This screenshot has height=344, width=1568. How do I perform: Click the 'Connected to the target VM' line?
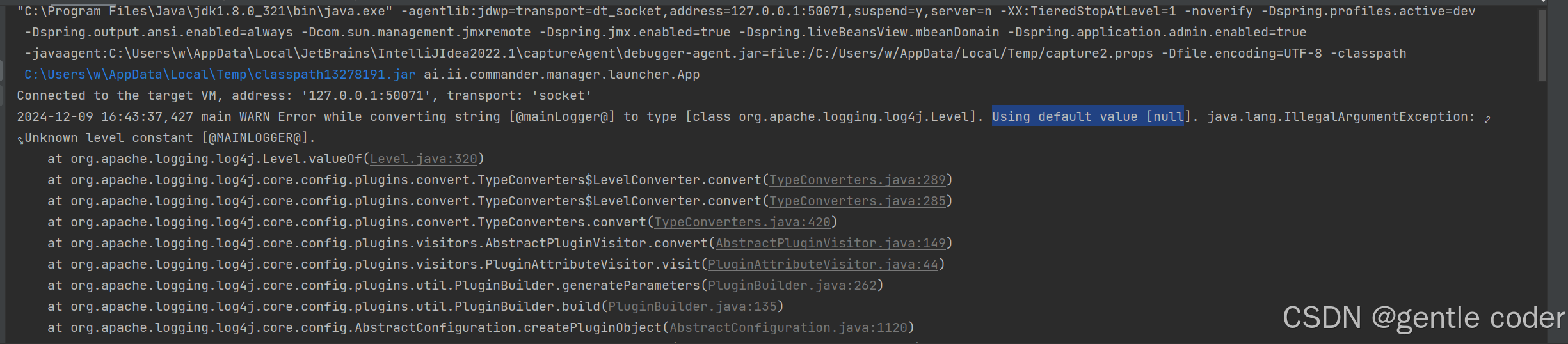click(305, 95)
